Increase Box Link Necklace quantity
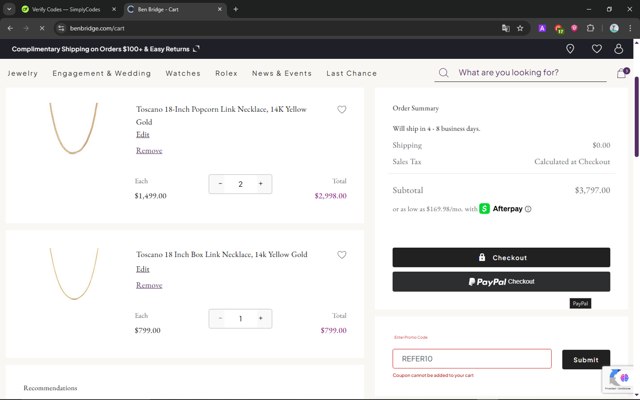This screenshot has height=400, width=640. coord(260,318)
